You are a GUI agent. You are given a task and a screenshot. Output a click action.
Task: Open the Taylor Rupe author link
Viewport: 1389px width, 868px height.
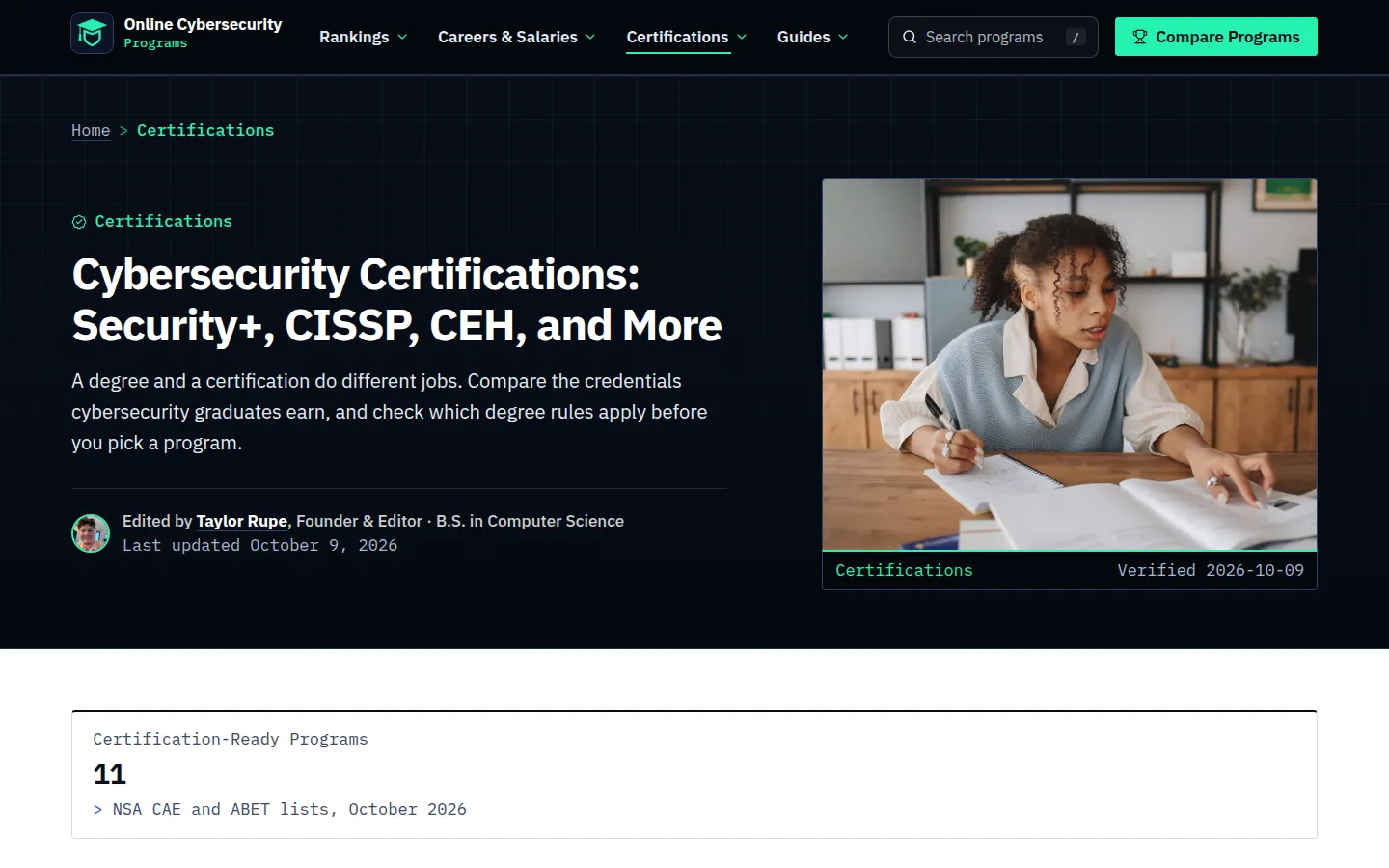pos(242,521)
